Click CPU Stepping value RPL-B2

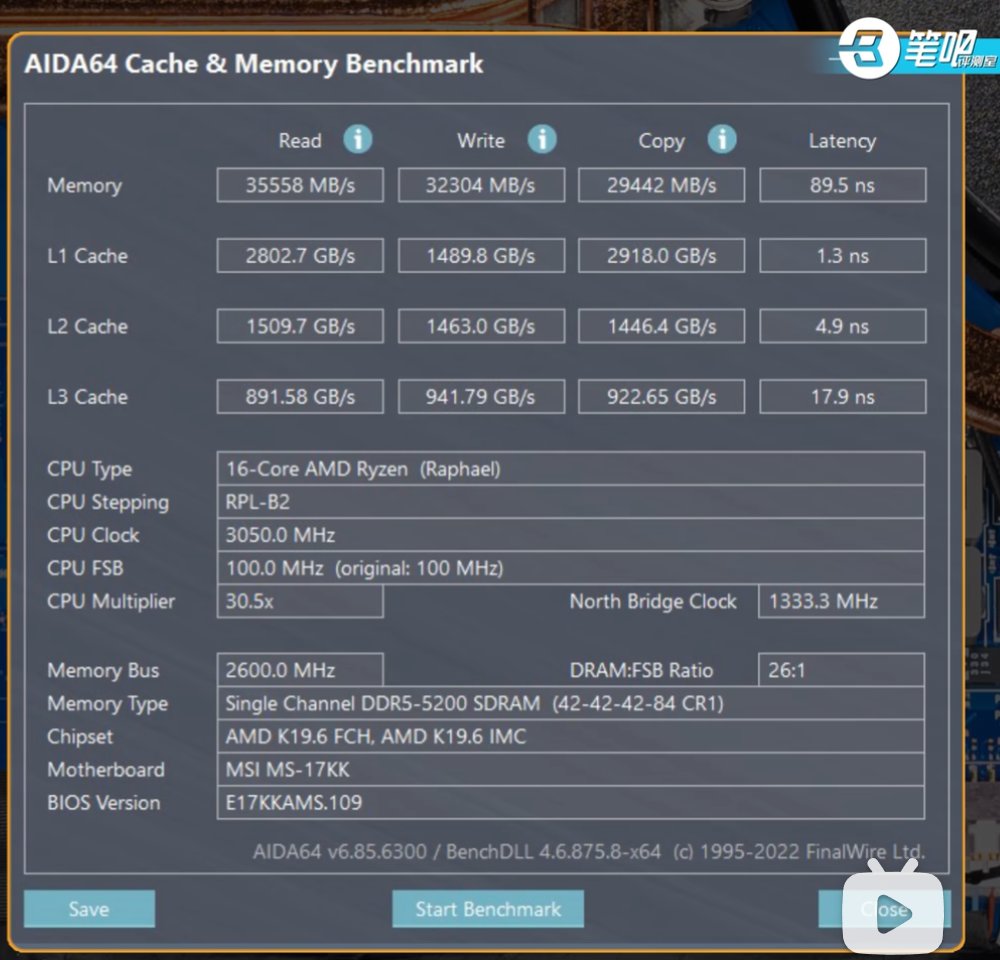[x=571, y=502]
